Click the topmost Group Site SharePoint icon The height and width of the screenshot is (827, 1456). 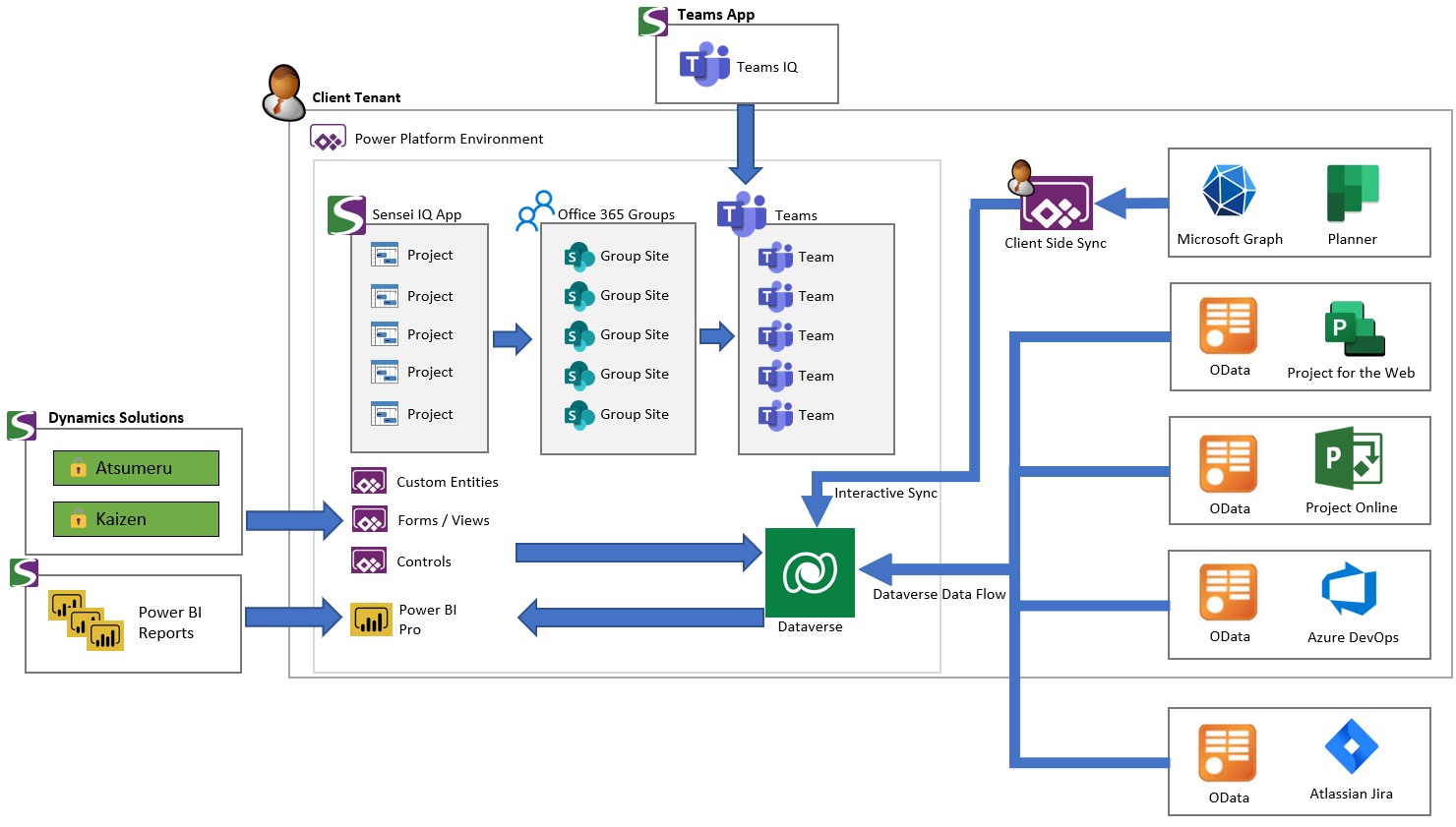click(x=580, y=256)
